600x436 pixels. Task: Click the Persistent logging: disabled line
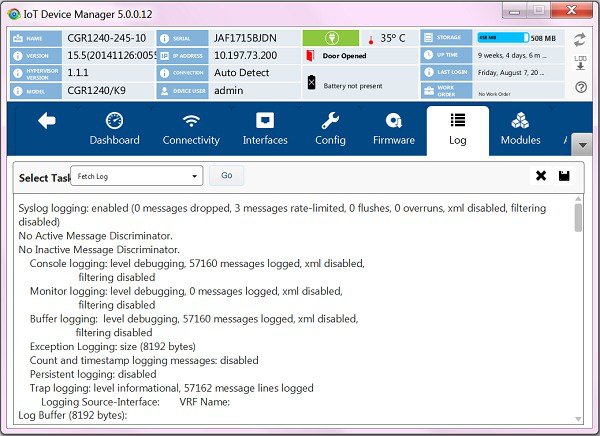[93, 374]
